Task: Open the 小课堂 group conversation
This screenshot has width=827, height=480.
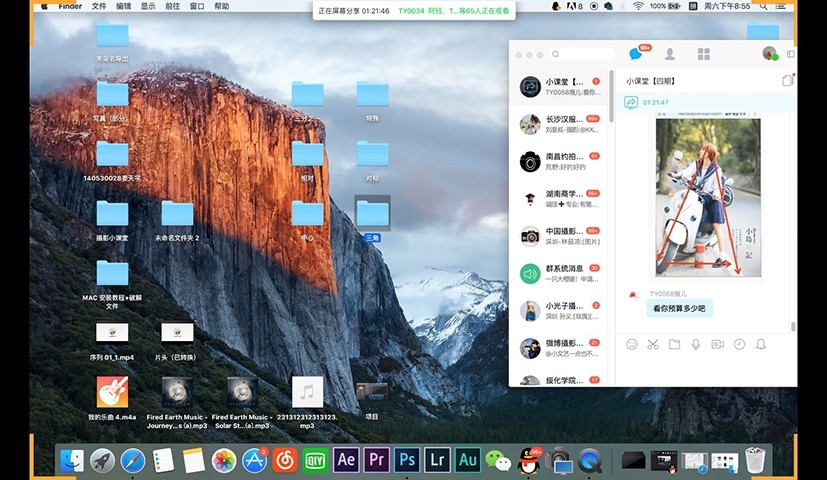Action: click(x=559, y=87)
